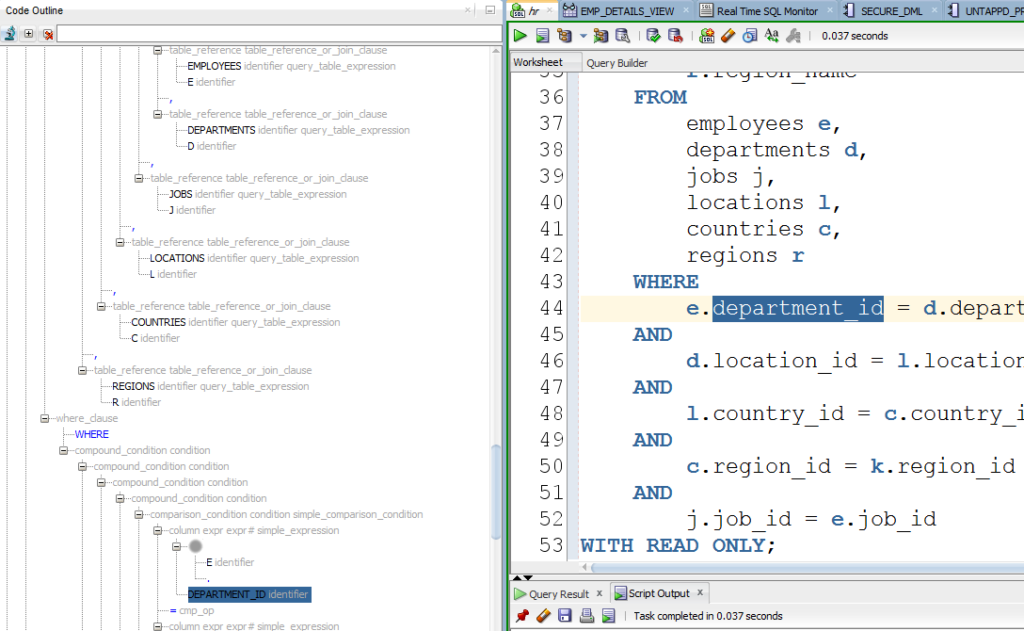Click the greyed wrench toolbar icon

(x=793, y=36)
